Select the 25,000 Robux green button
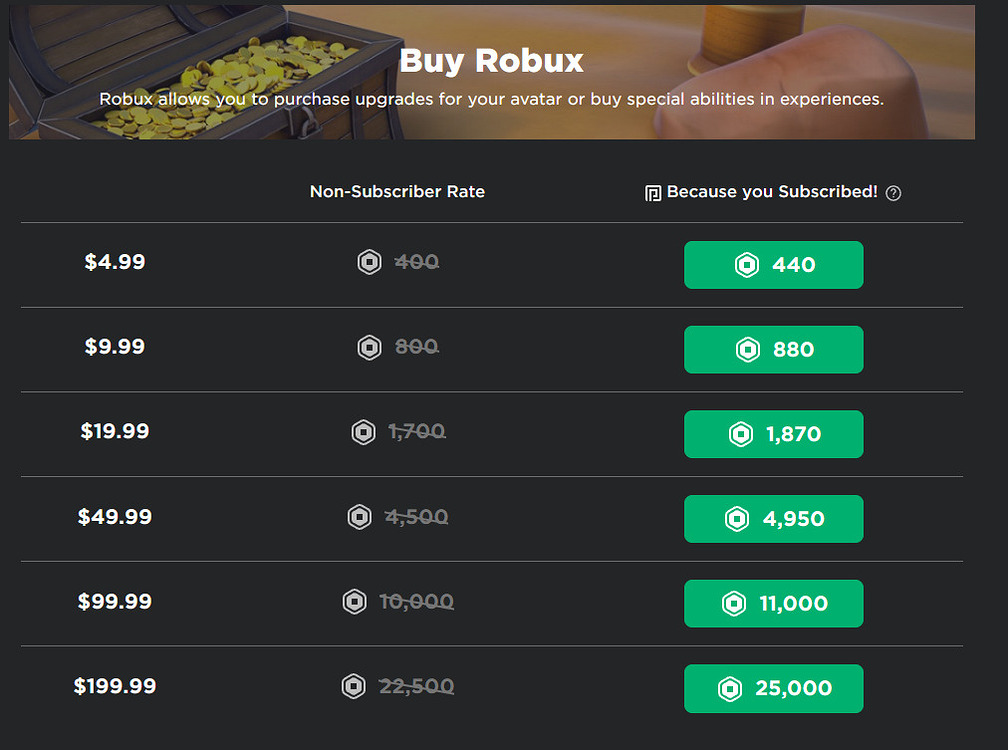 click(x=773, y=688)
